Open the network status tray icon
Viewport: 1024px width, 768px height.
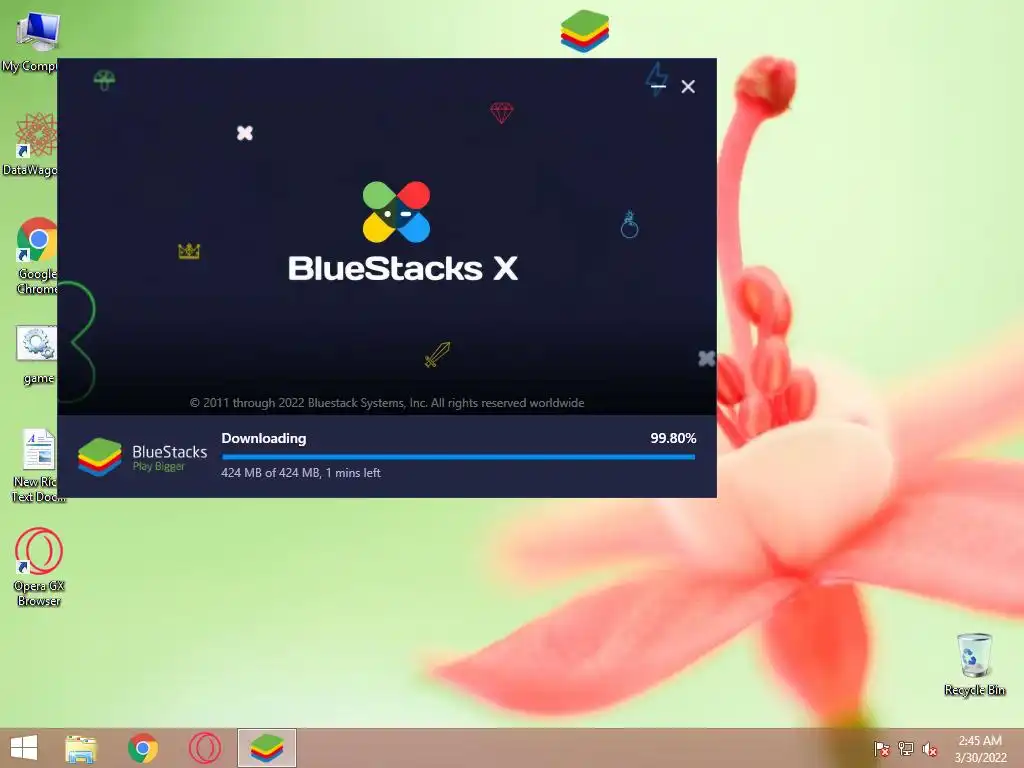tap(906, 748)
